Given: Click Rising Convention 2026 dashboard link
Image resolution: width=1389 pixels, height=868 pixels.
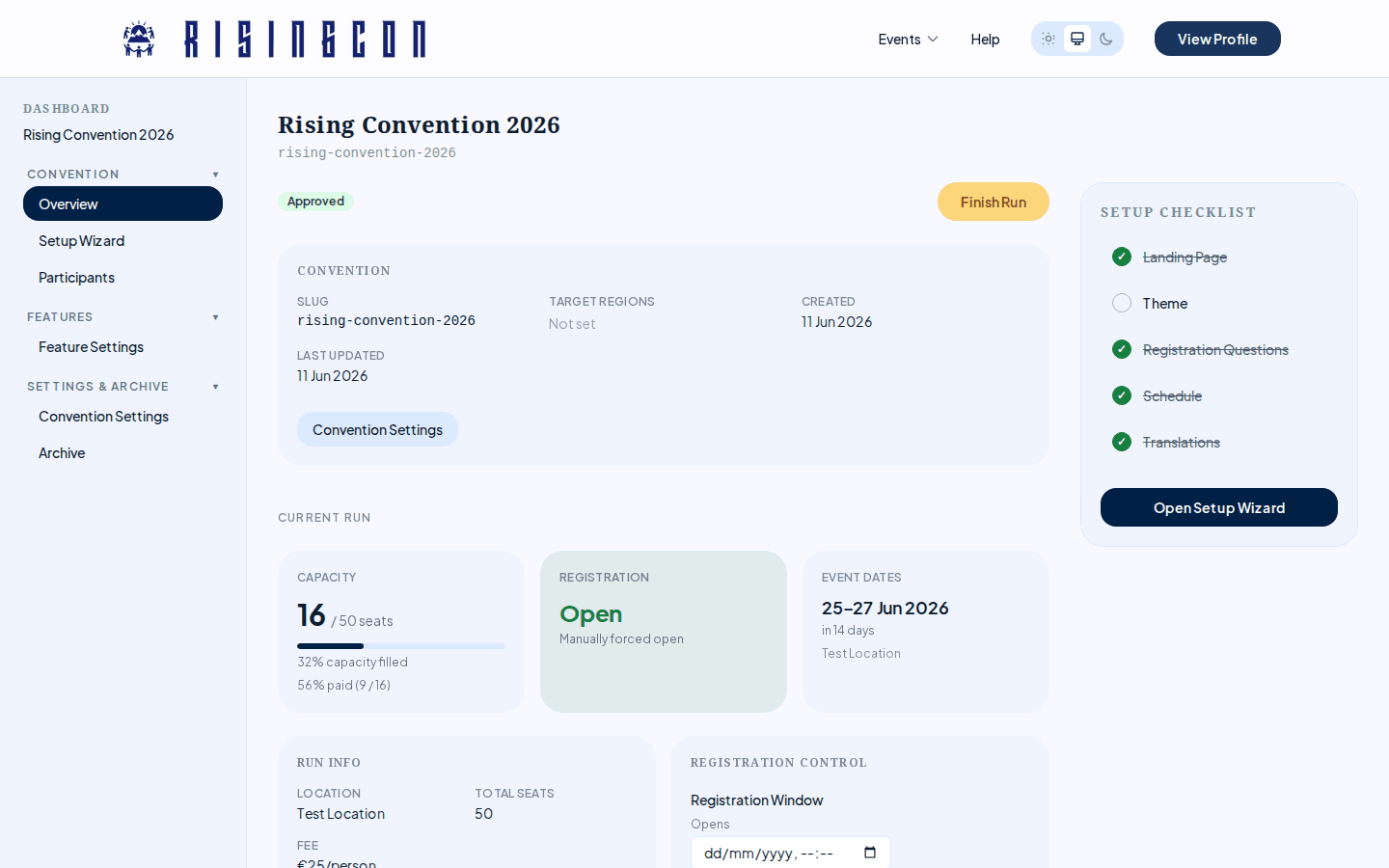Looking at the screenshot, I should point(98,134).
